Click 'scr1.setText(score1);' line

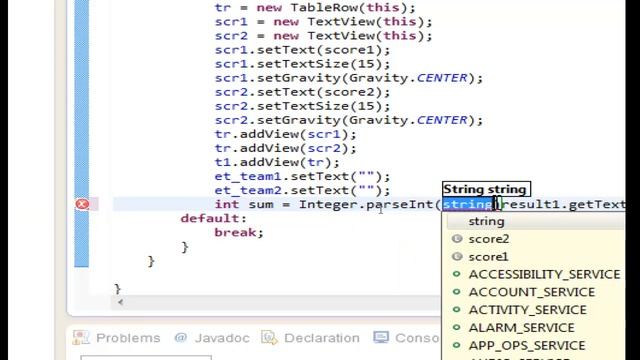(302, 50)
